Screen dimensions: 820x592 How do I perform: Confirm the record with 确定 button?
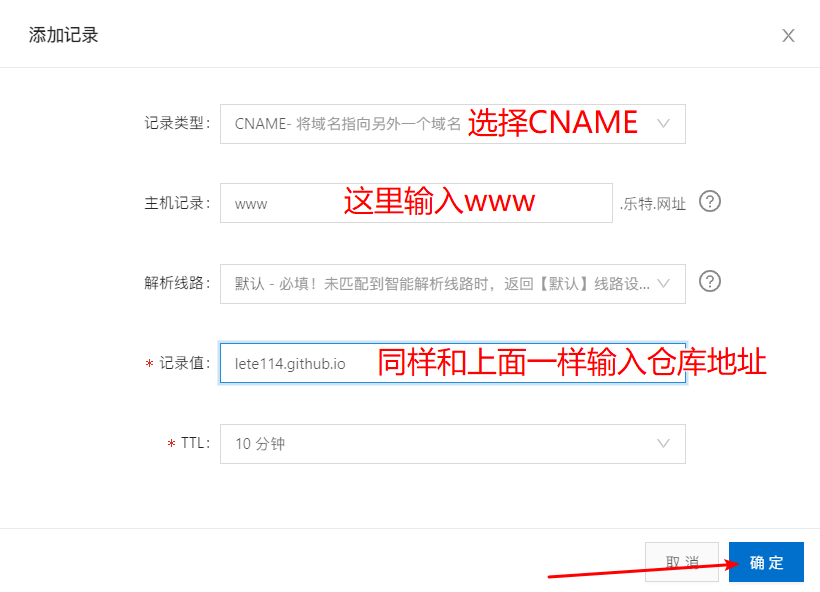766,562
